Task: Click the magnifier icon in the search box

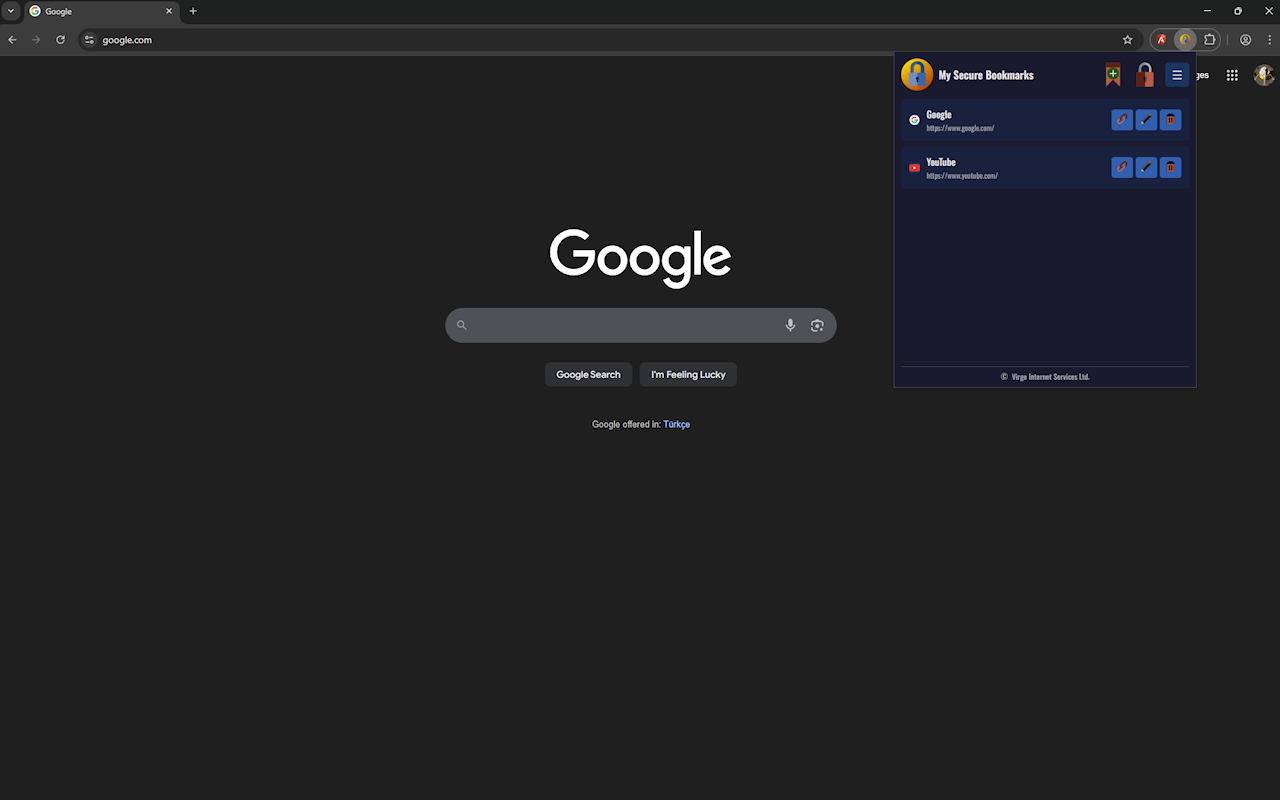Action: click(462, 325)
